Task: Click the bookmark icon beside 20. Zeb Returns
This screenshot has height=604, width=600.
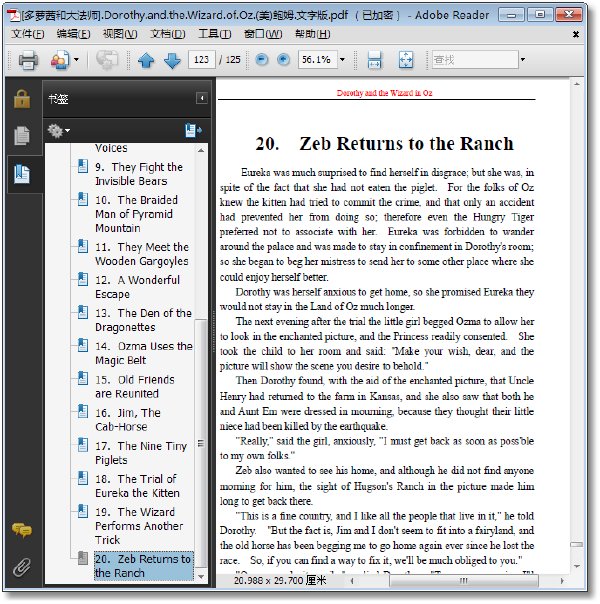Action: 82,558
